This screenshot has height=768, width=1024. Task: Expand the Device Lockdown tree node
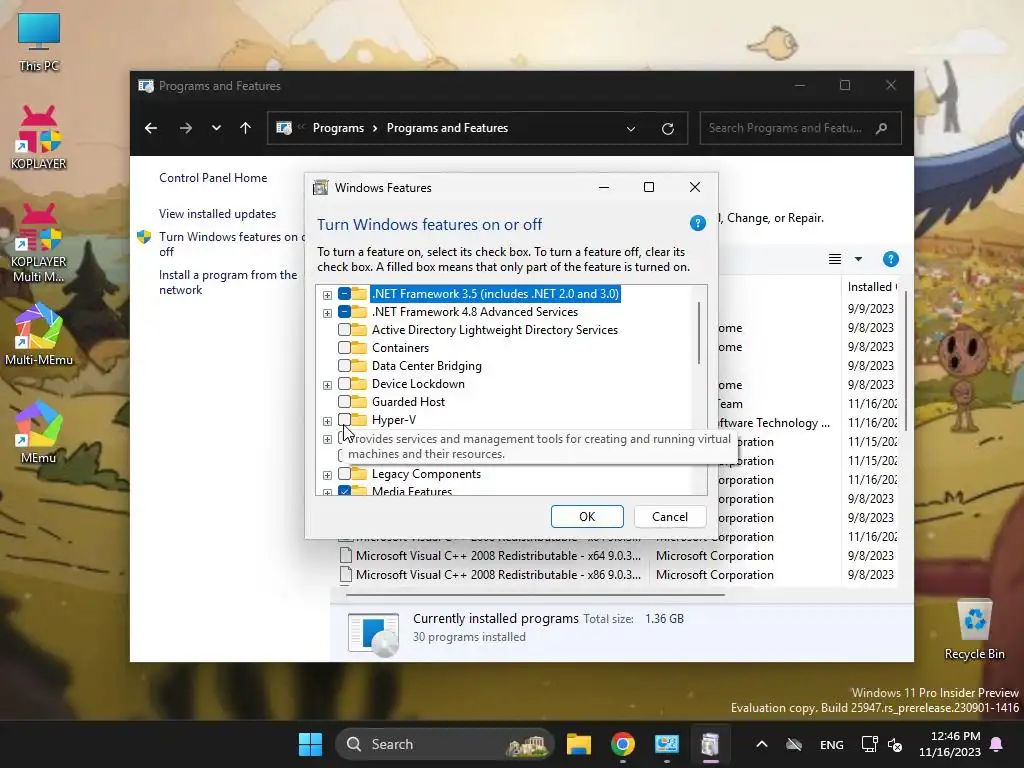point(327,385)
